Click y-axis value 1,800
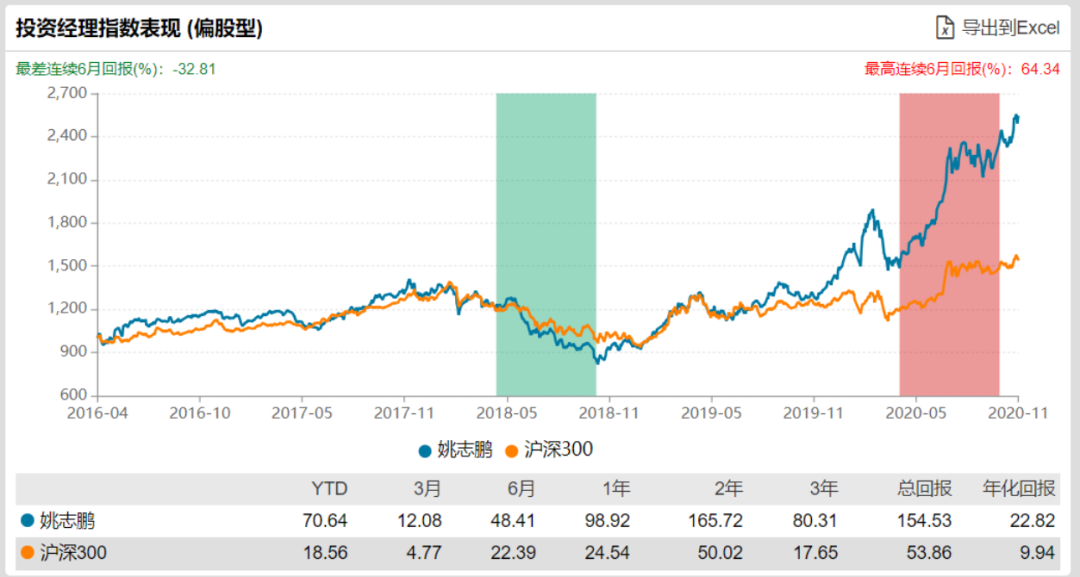 (x=67, y=222)
